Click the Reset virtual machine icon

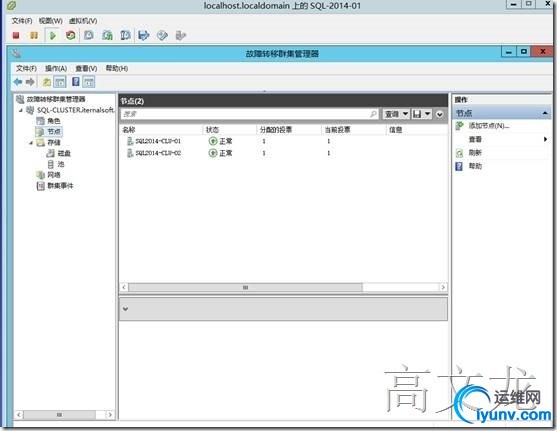pyautogui.click(x=71, y=35)
